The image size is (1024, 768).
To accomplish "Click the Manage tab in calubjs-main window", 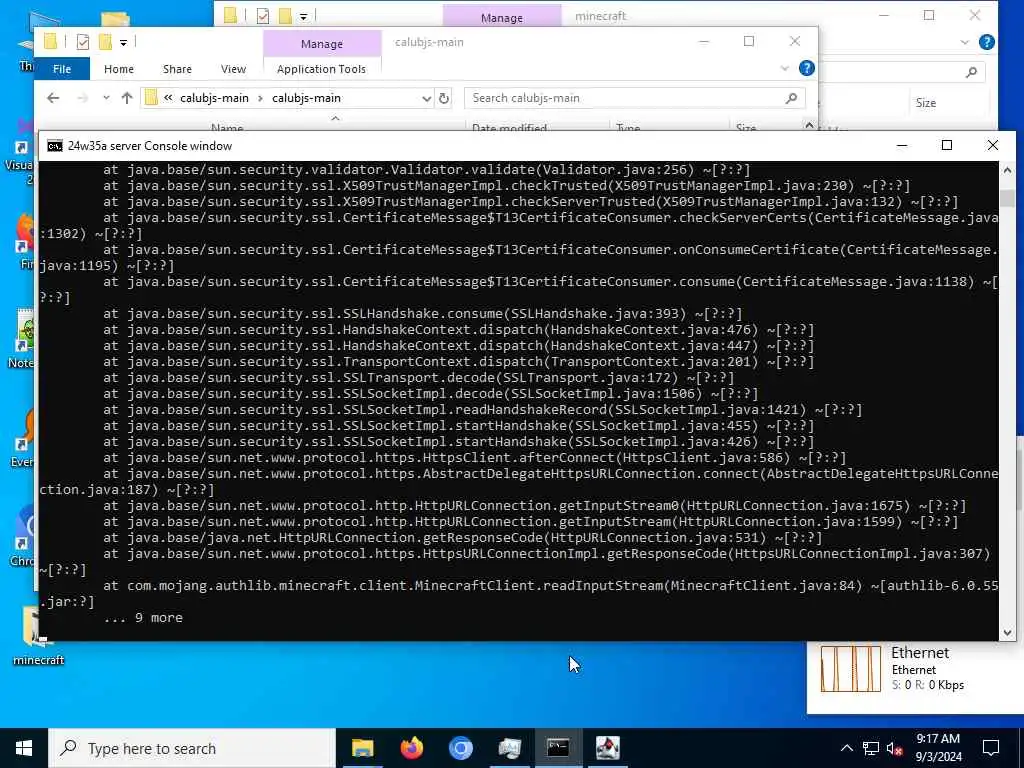I will pos(322,44).
